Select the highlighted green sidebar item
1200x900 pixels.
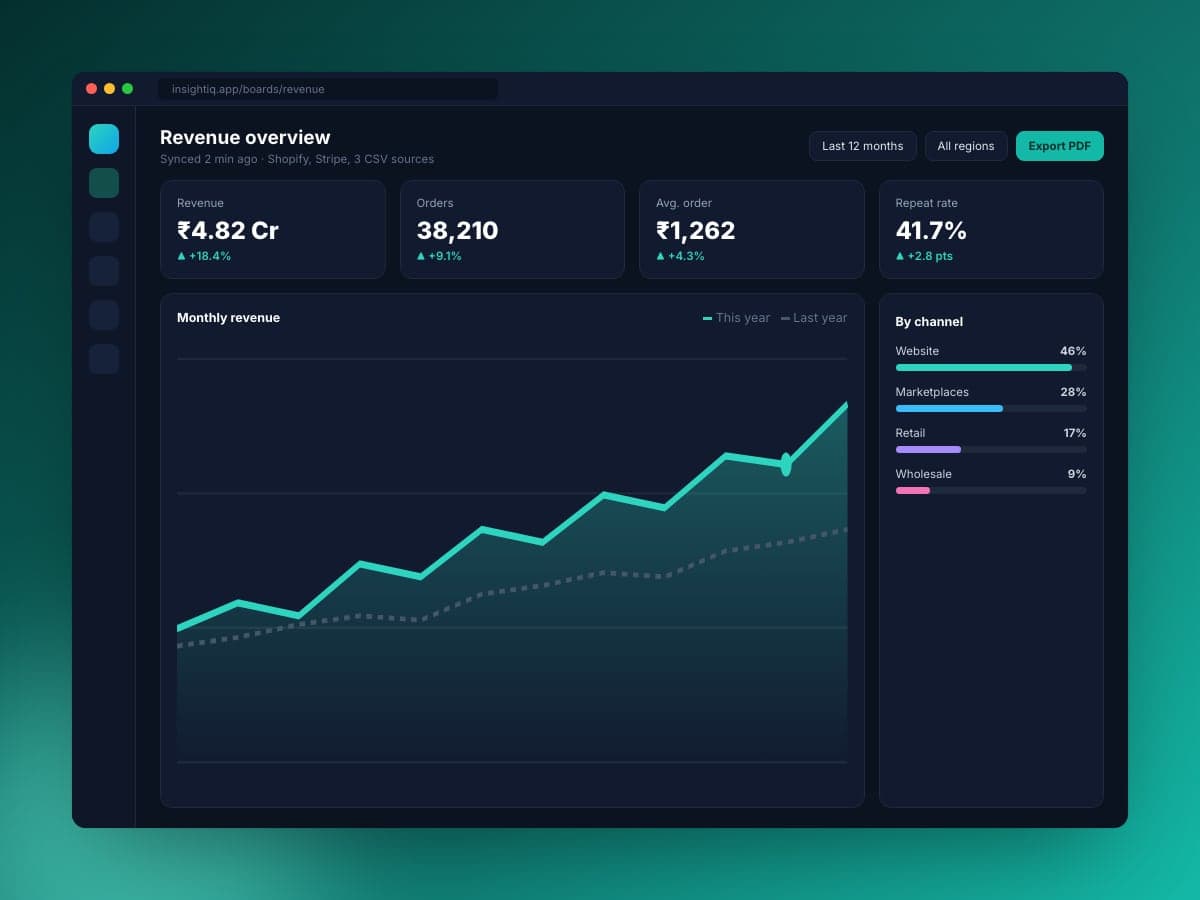[x=104, y=183]
